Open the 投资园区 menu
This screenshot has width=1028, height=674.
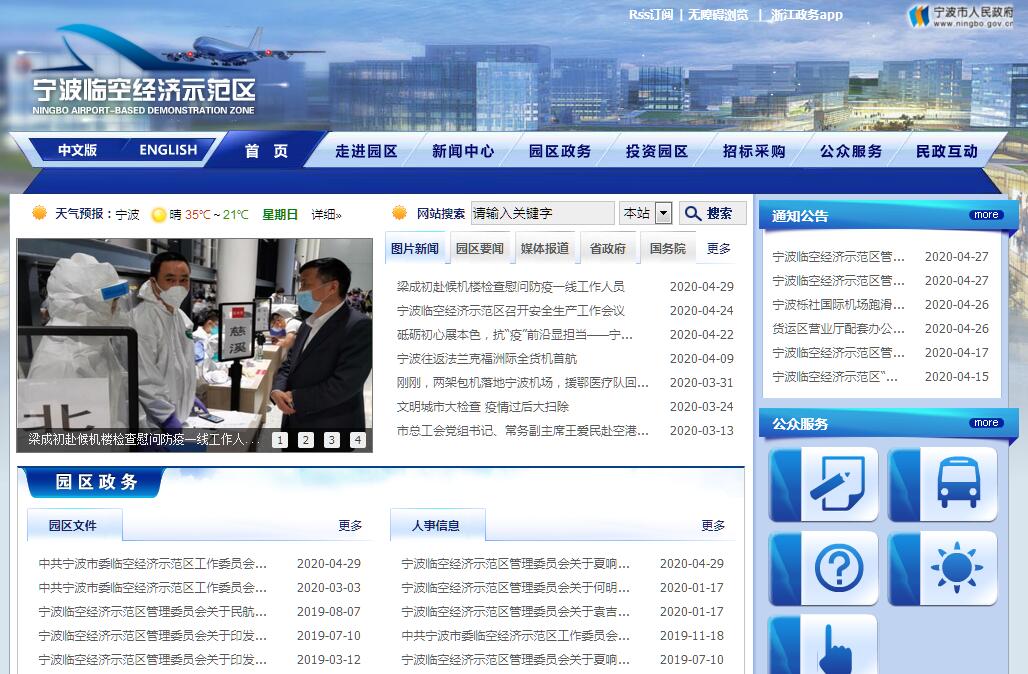(x=657, y=151)
